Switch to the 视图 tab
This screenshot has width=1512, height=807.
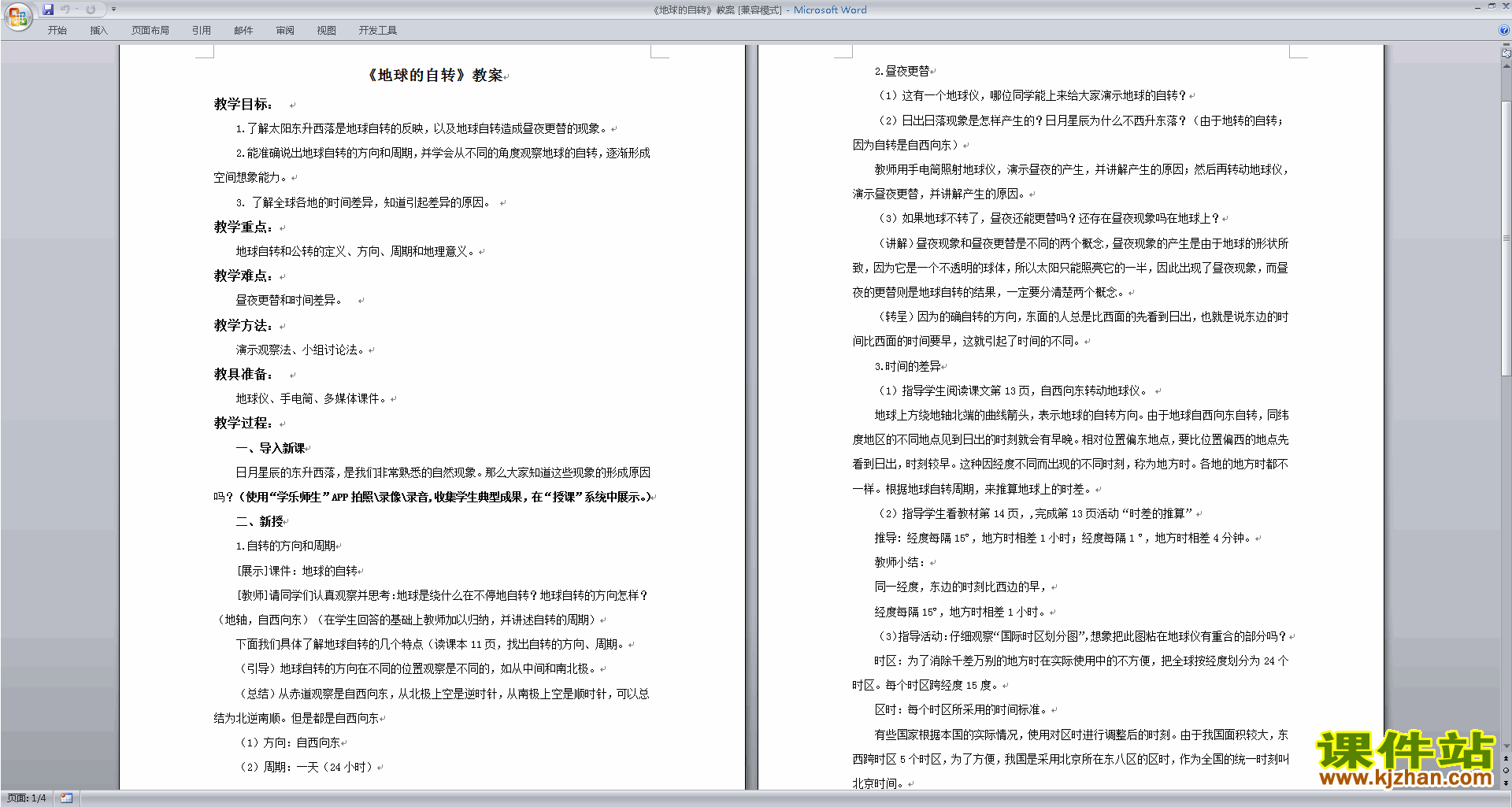coord(327,31)
